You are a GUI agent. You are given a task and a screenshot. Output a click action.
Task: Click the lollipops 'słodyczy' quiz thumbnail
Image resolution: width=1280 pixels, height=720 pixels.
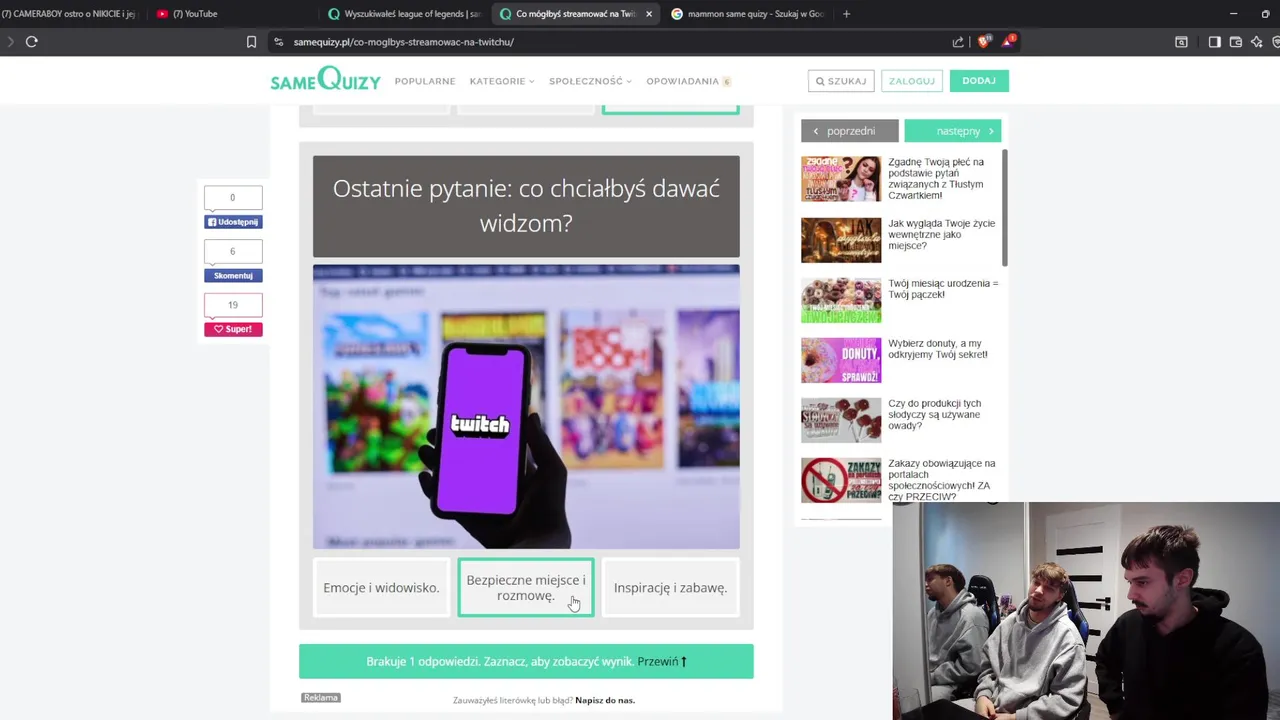(841, 420)
